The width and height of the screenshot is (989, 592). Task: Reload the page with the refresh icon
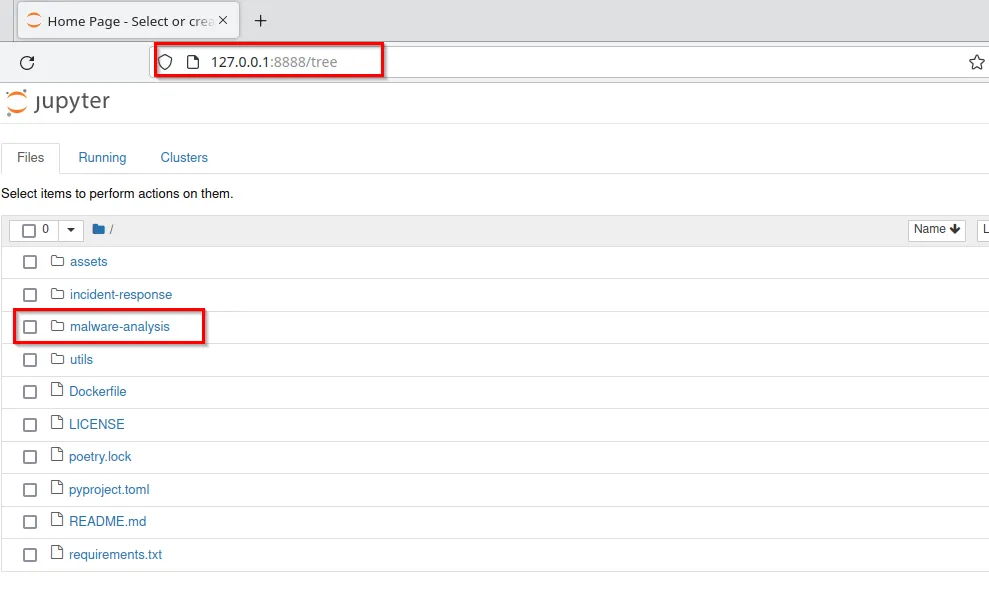27,63
